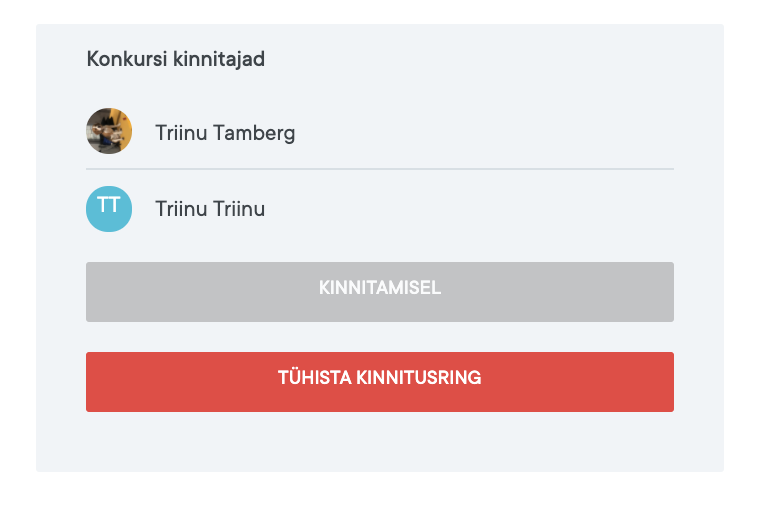Viewport: 780px width, 526px height.
Task: Open the Triinu Tamberg approver row
Action: 400,132
